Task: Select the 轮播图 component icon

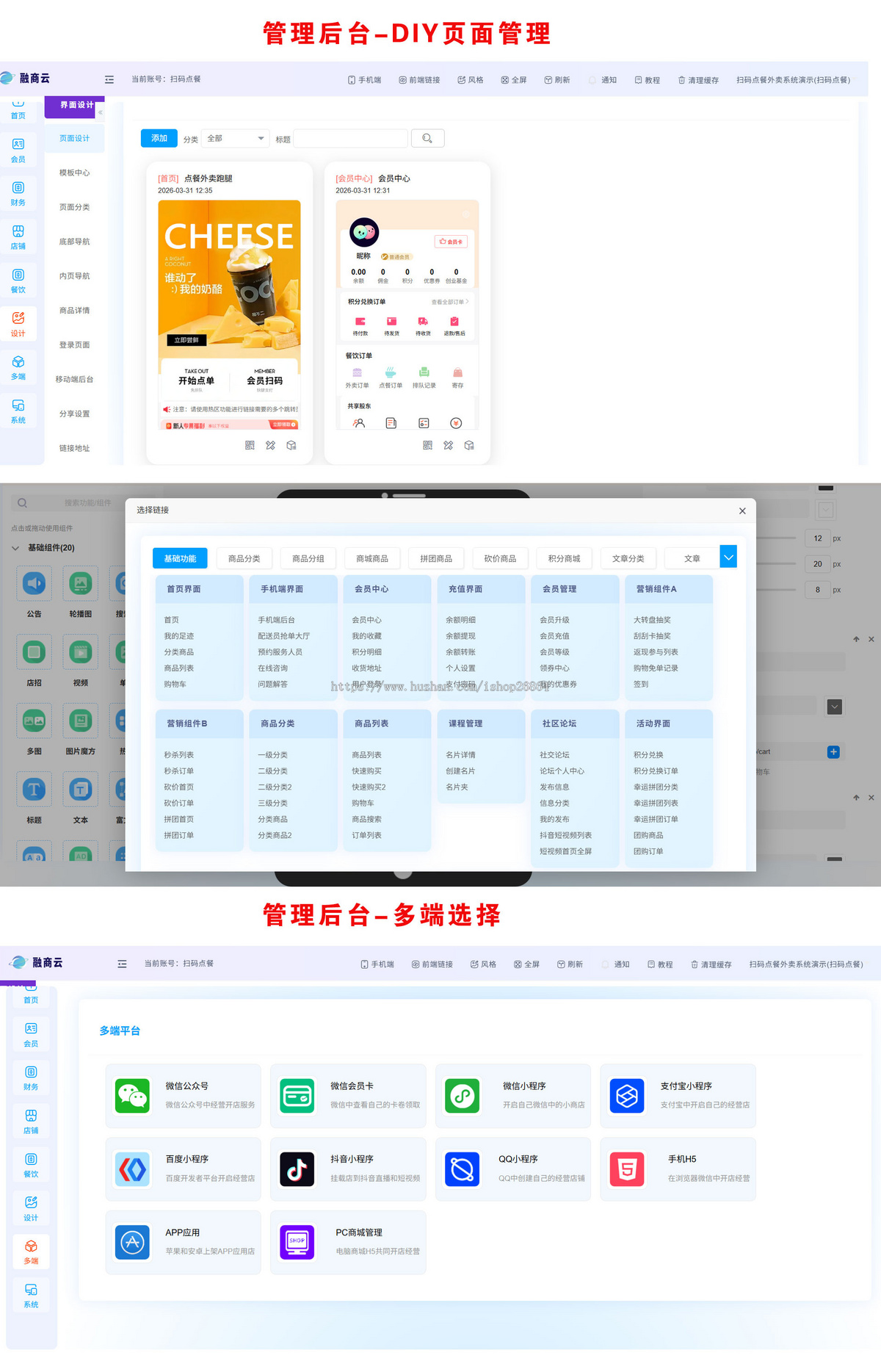Action: click(x=81, y=584)
